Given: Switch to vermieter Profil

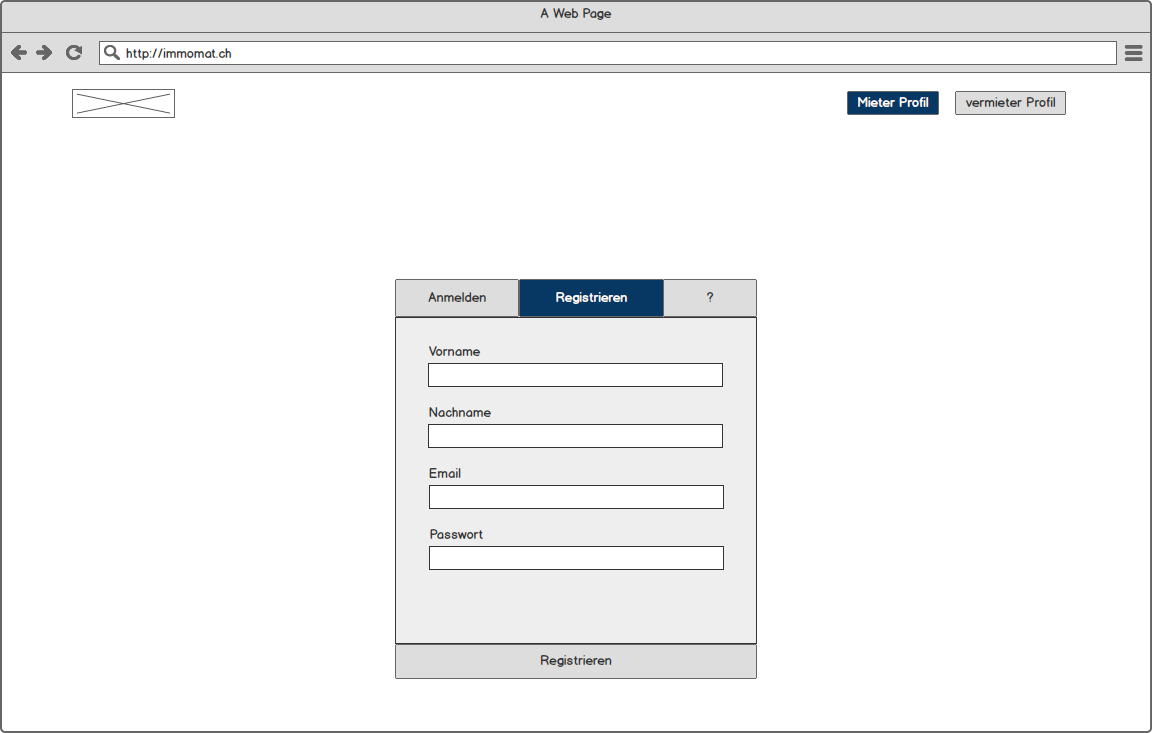Looking at the screenshot, I should 1010,103.
